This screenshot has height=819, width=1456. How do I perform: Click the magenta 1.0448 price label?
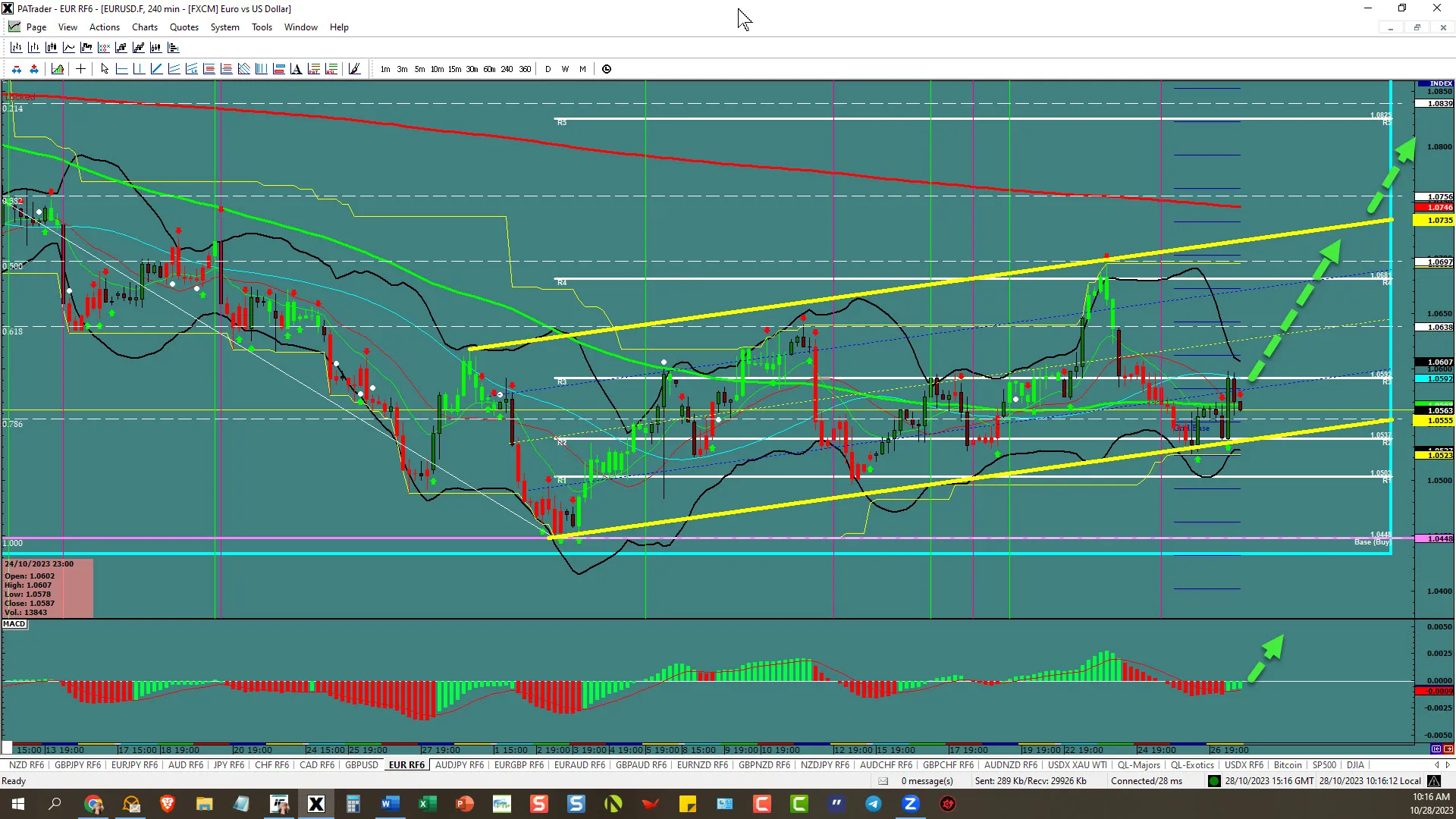[1435, 539]
